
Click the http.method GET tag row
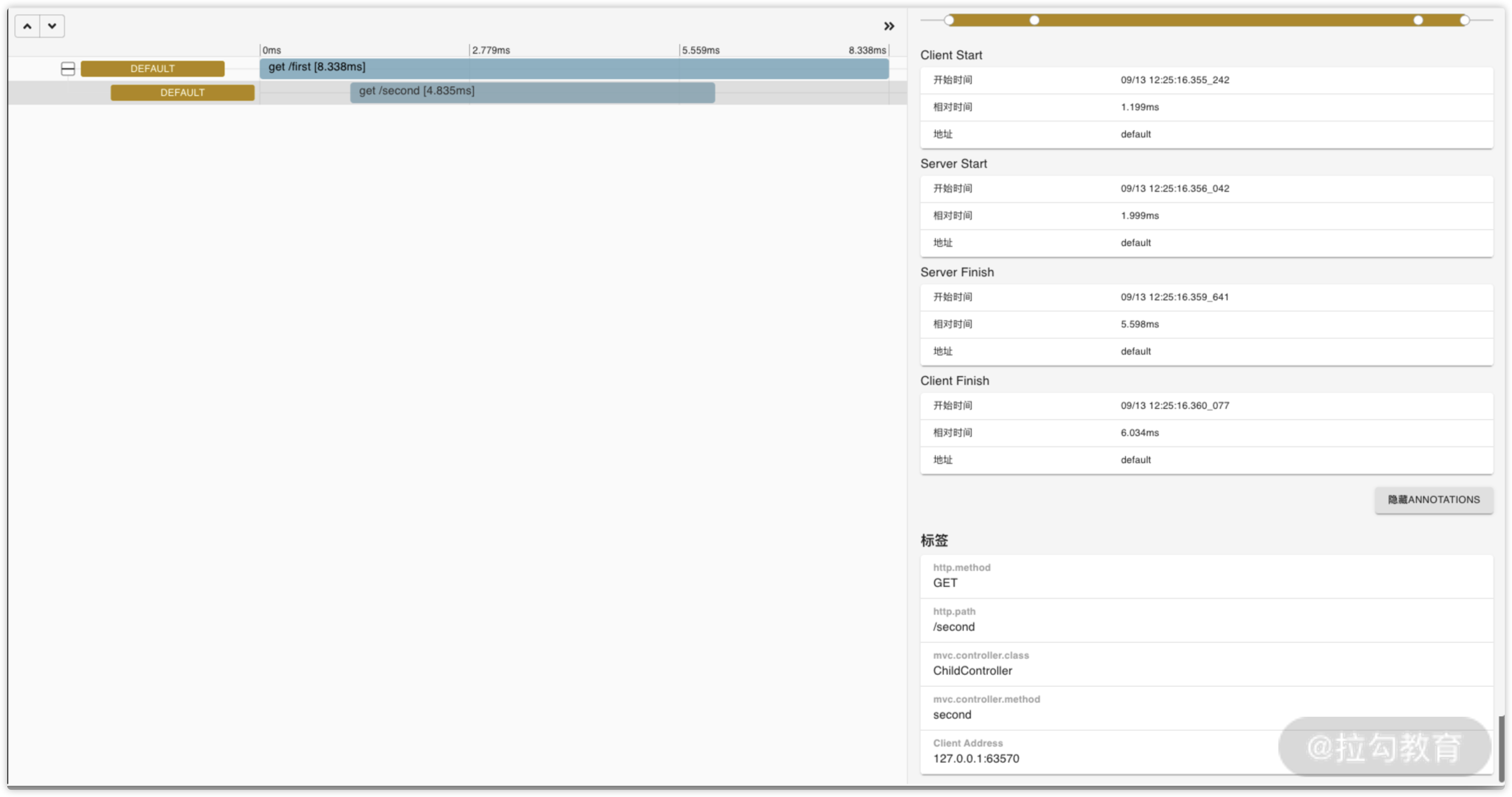pos(1206,576)
